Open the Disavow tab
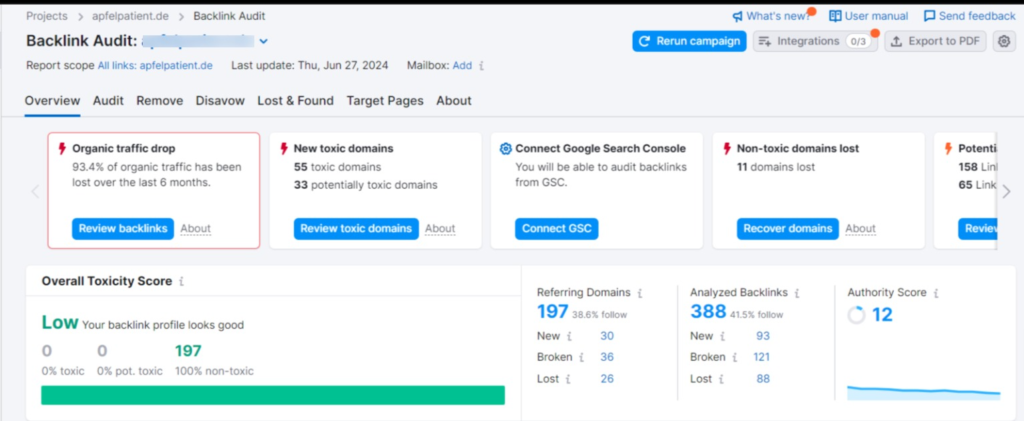The image size is (1024, 421). coord(220,101)
